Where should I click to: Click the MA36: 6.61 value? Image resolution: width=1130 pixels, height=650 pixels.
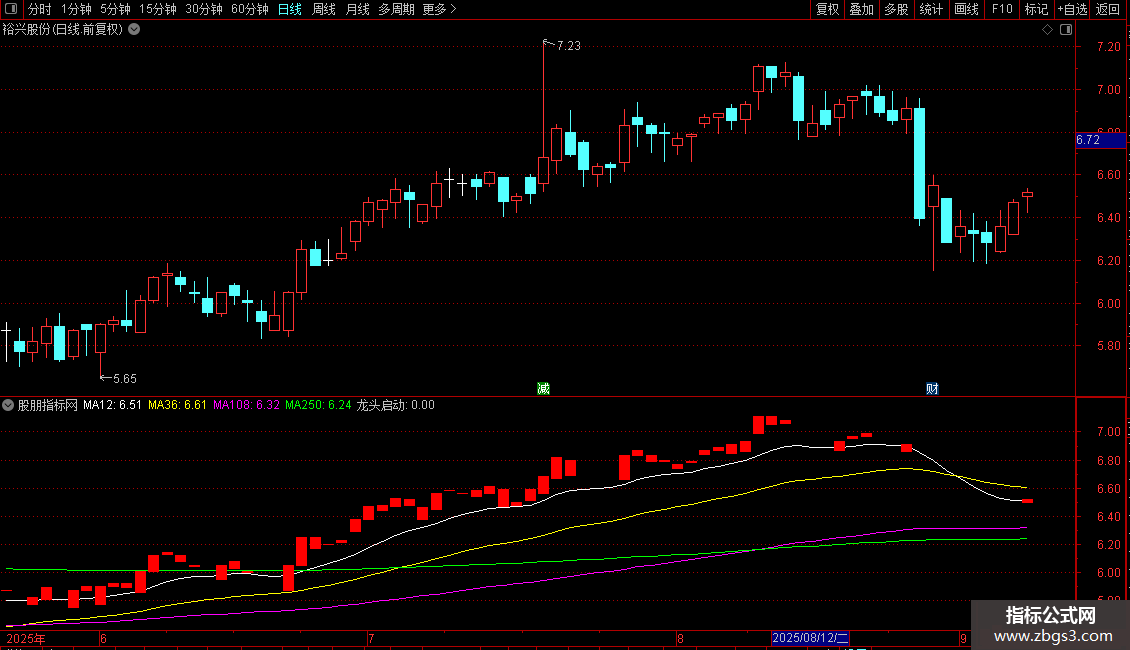pos(177,405)
